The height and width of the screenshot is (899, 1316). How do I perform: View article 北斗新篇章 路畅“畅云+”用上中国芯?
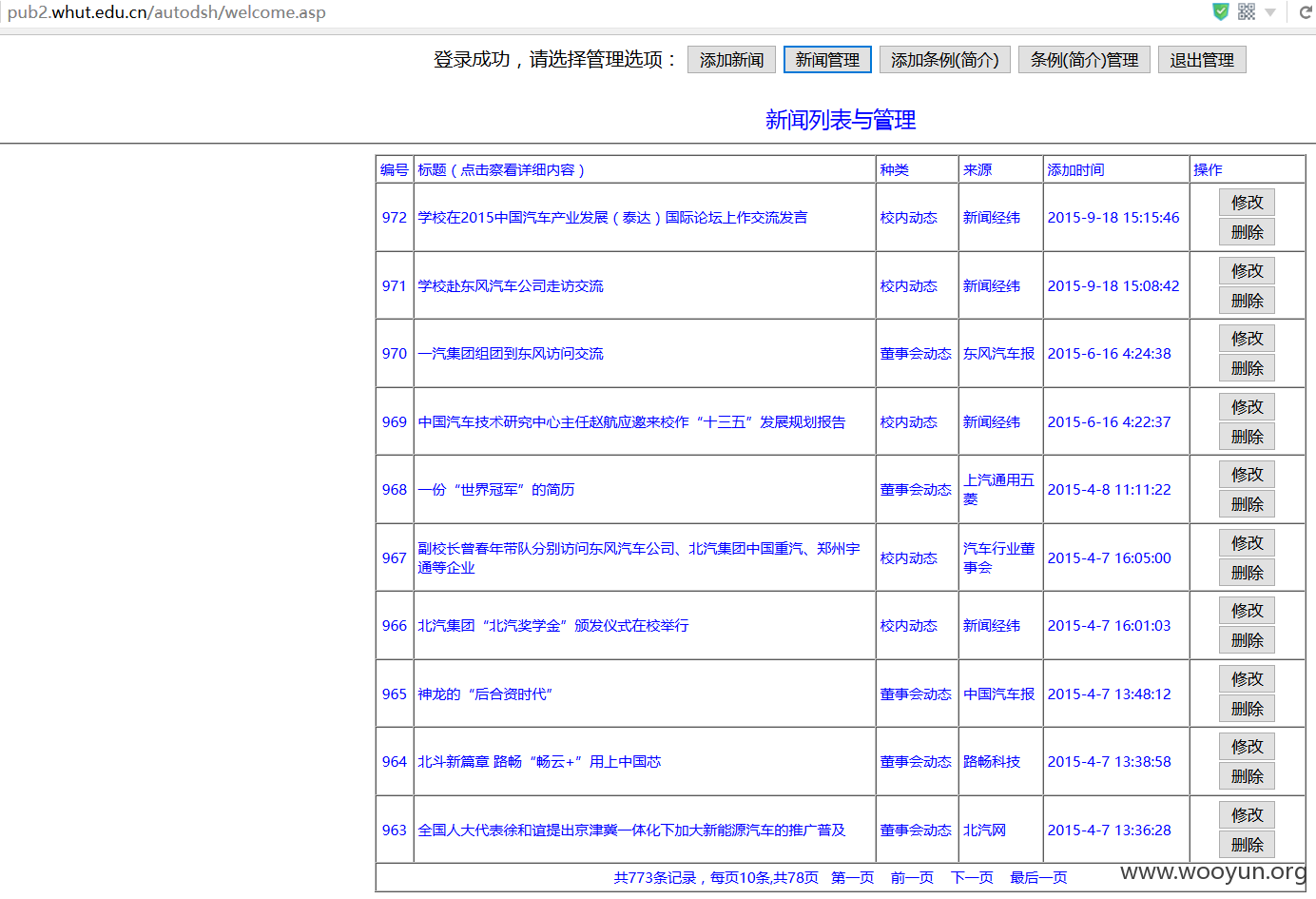pos(539,762)
